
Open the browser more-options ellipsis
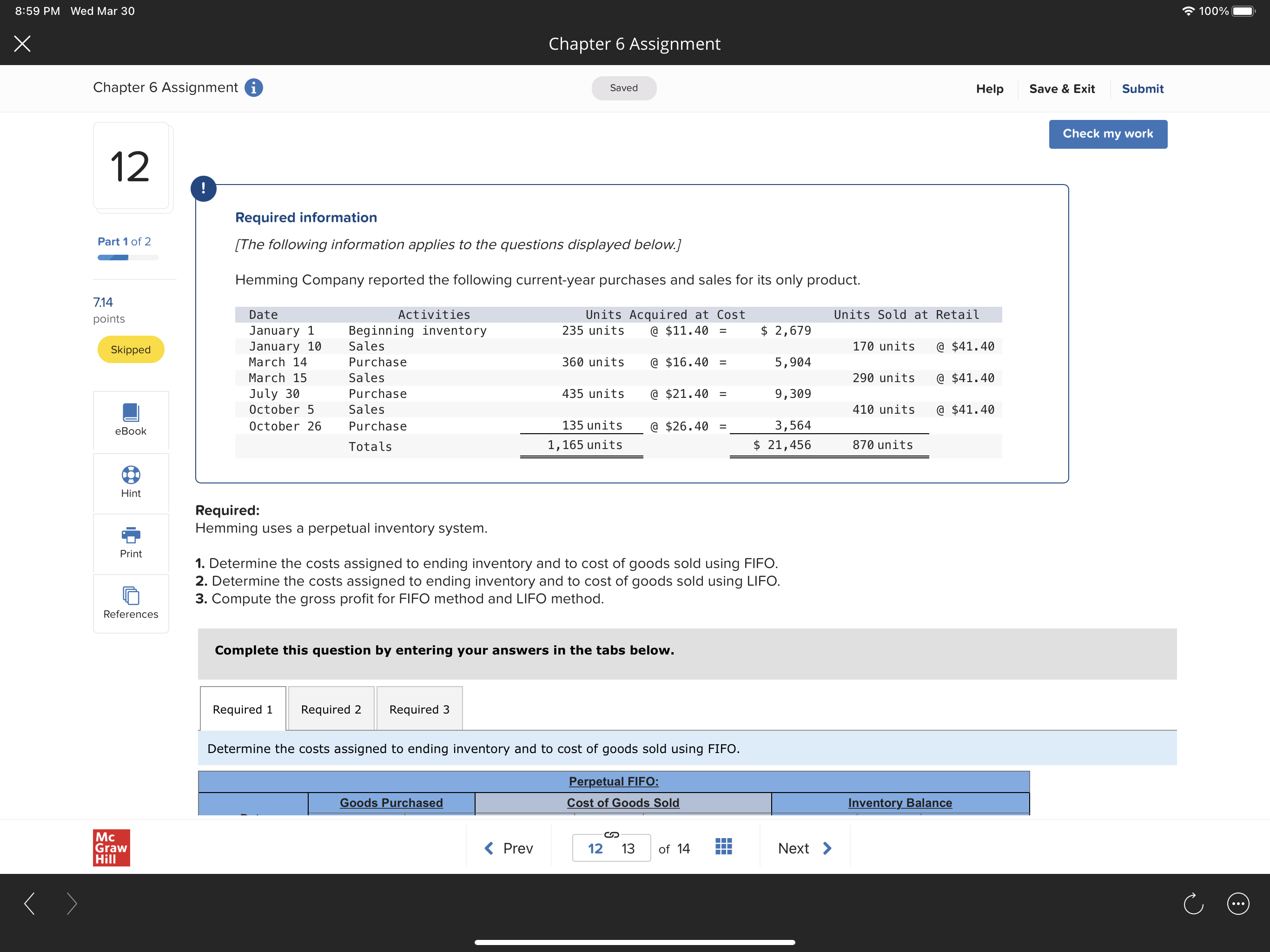pos(1237,903)
